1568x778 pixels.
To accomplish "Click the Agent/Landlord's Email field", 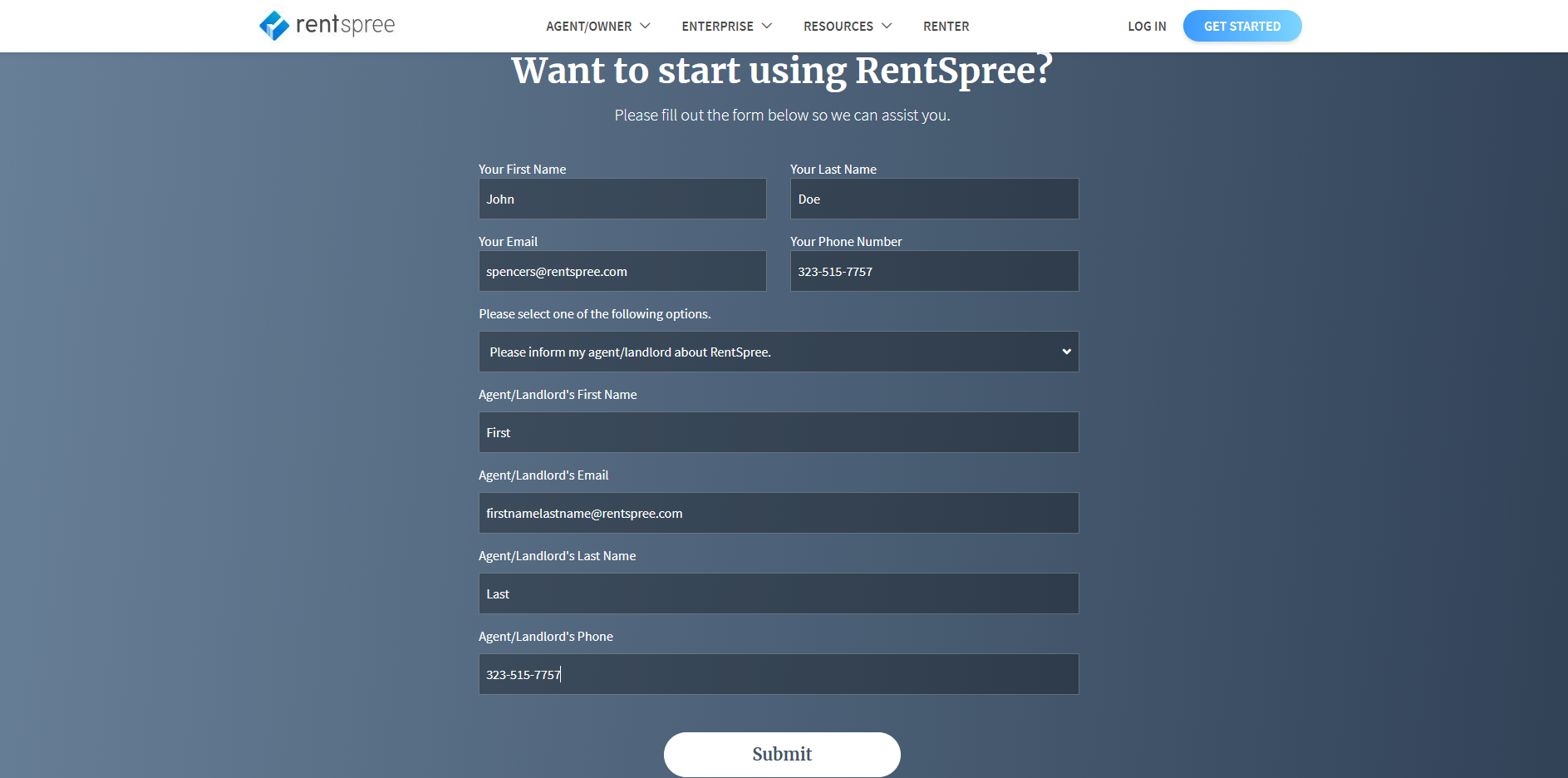I will coord(779,513).
